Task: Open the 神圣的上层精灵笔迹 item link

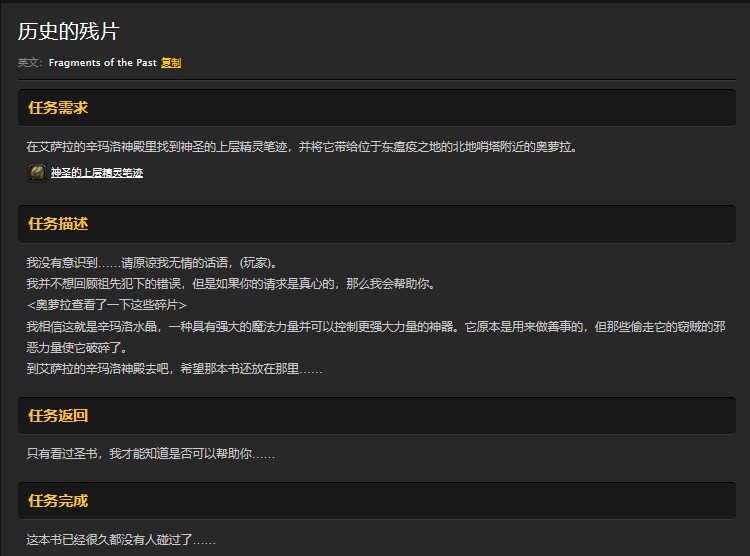Action: [96, 173]
